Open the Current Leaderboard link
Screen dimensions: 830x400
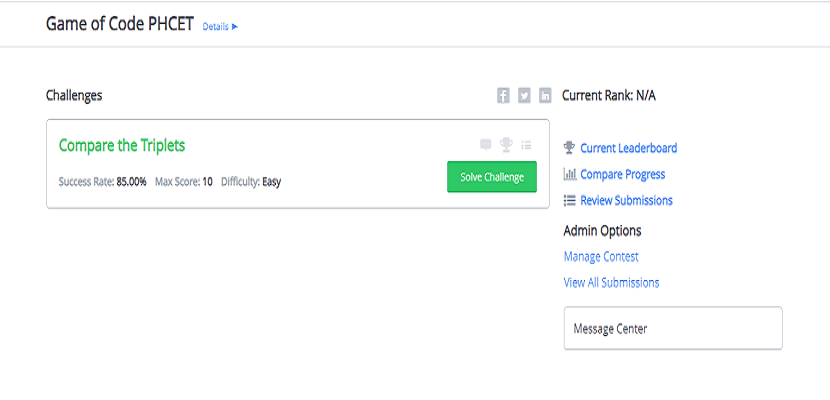click(628, 148)
